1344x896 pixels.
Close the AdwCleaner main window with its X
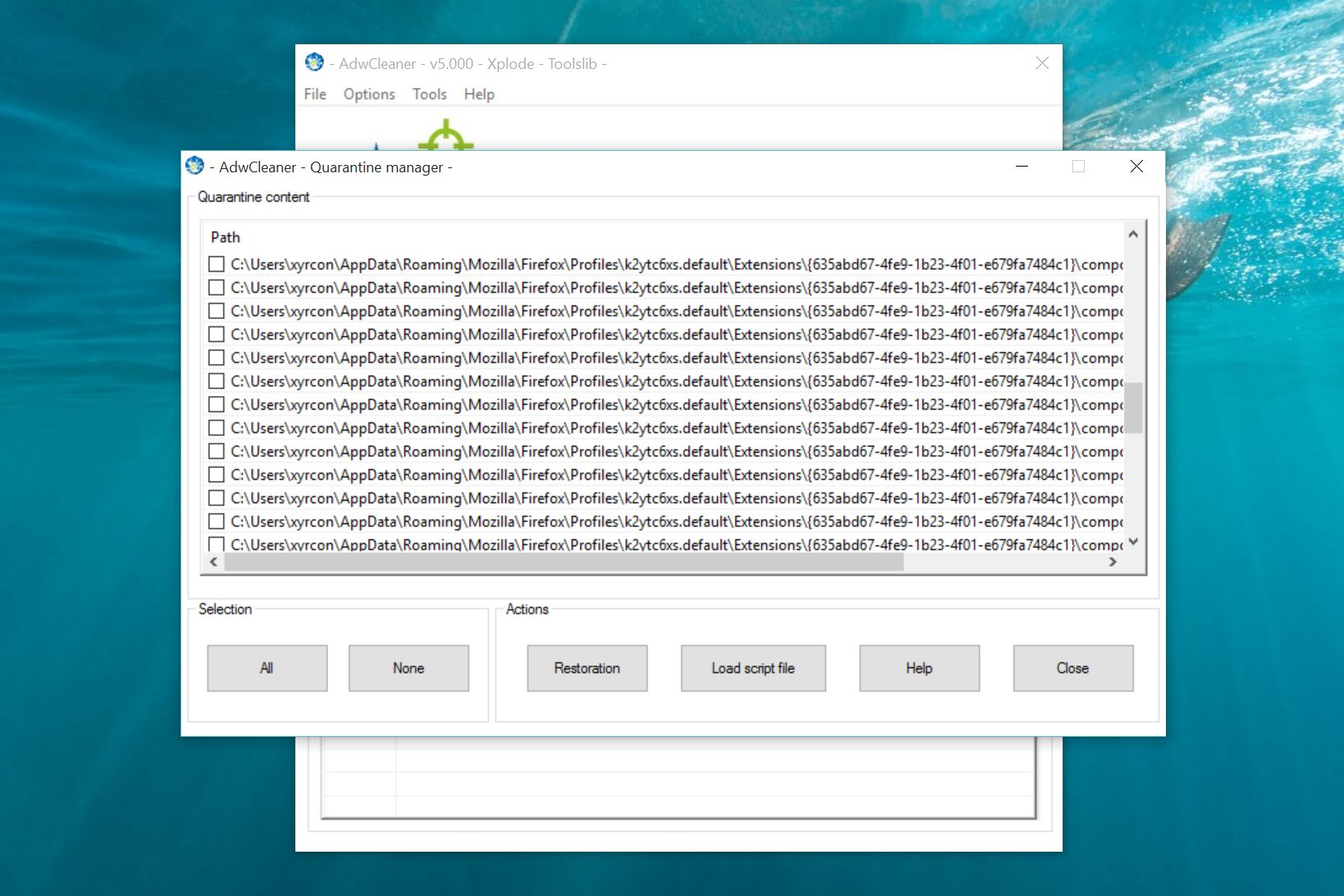tap(1042, 63)
